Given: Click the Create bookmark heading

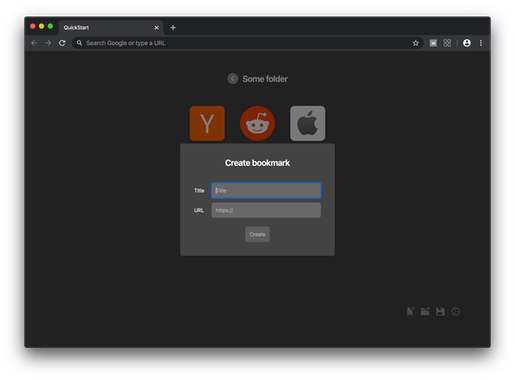Looking at the screenshot, I should [257, 163].
